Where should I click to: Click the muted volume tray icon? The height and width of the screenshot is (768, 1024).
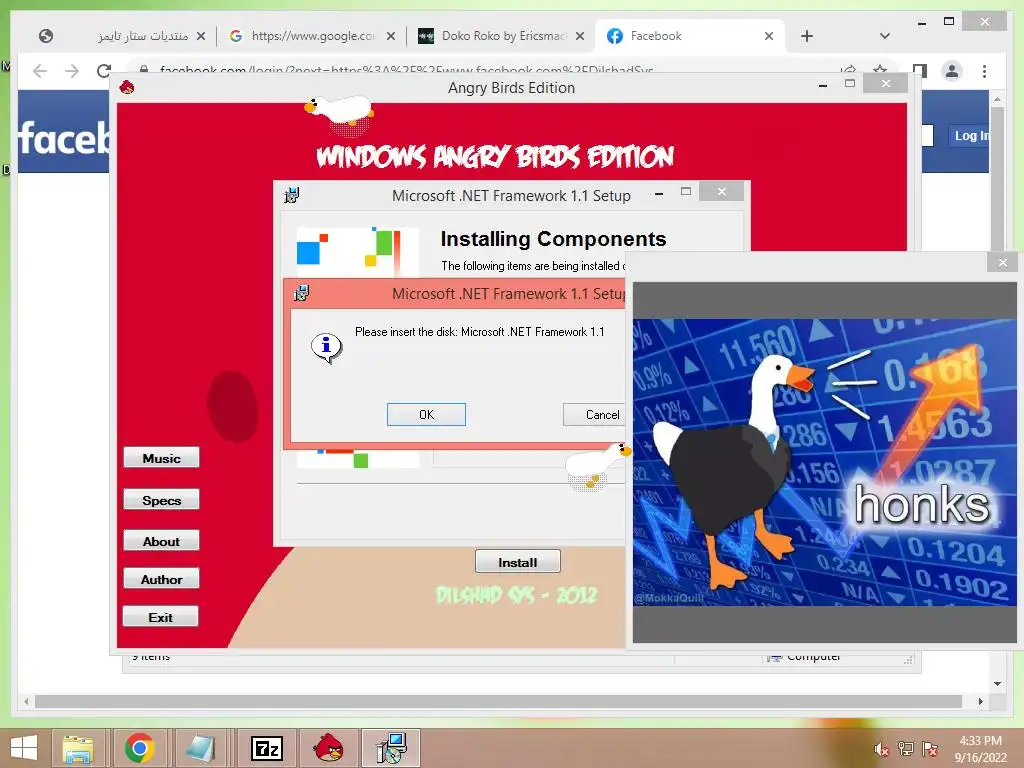882,749
